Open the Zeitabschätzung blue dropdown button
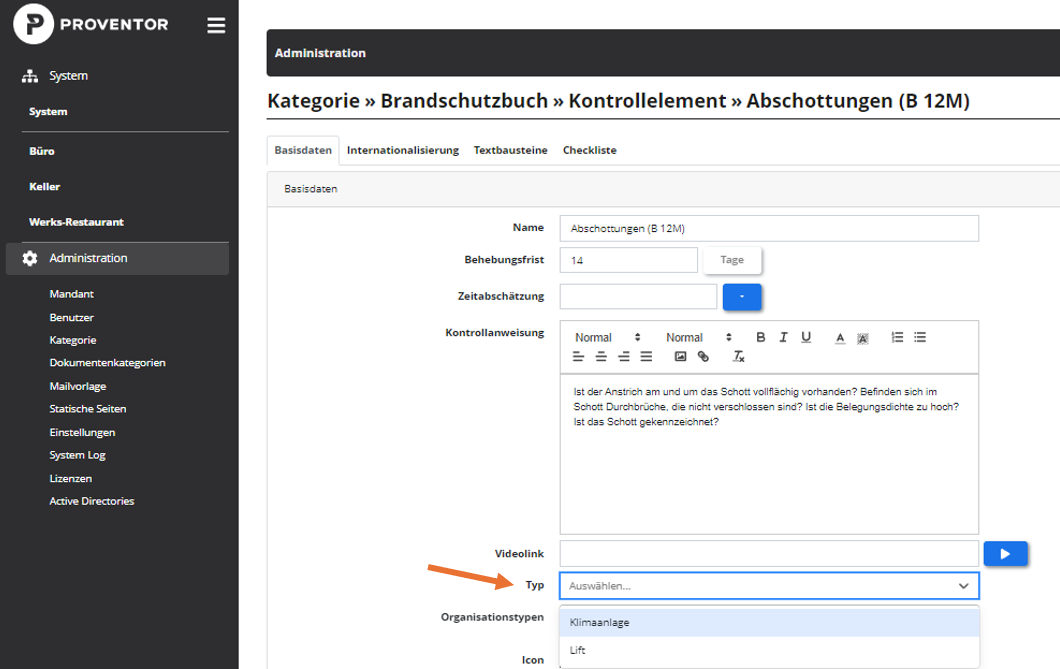The height and width of the screenshot is (669, 1060). point(742,297)
